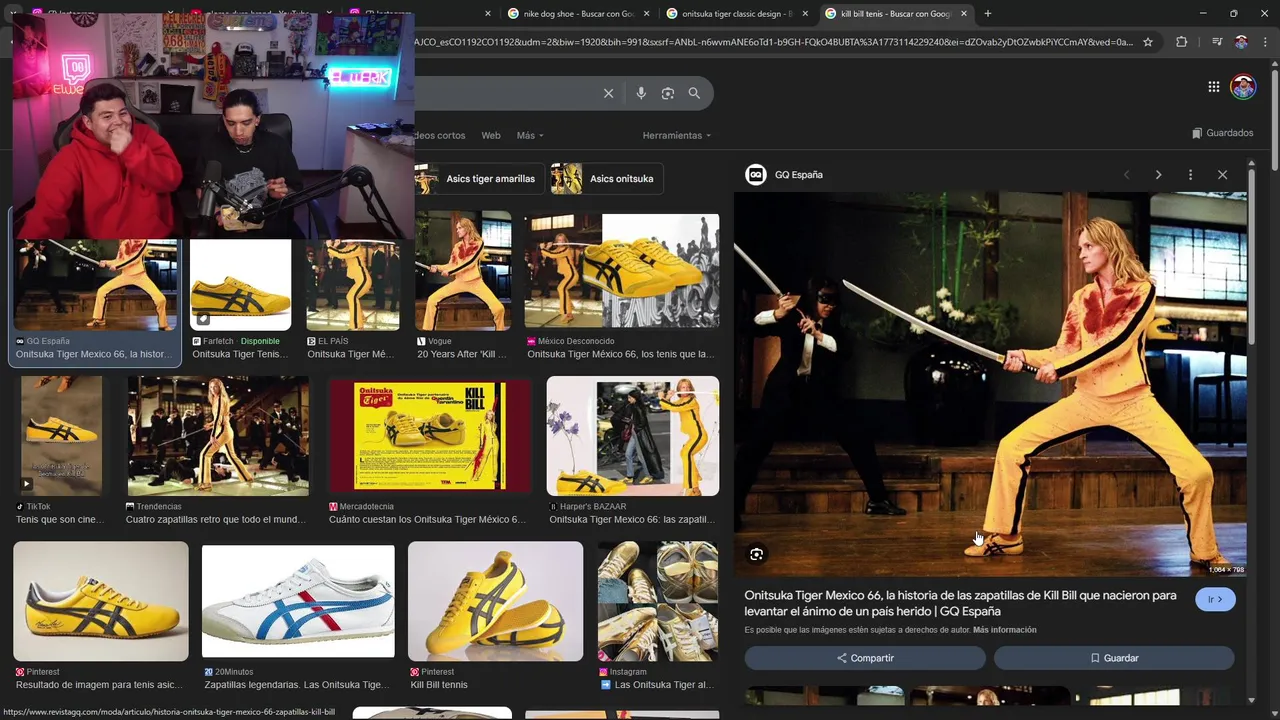The height and width of the screenshot is (720, 1280).
Task: Open Trendencias Cuatro zapatillas retro result
Action: click(x=218, y=436)
